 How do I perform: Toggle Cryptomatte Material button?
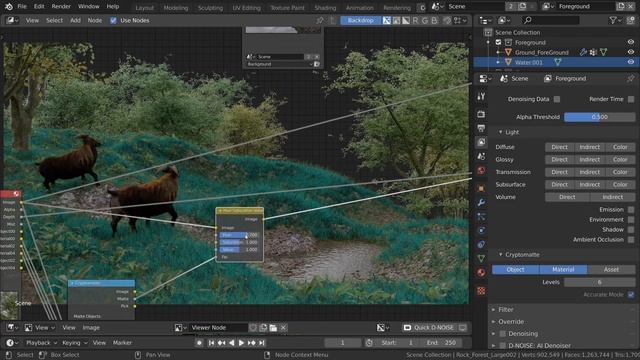pos(563,269)
